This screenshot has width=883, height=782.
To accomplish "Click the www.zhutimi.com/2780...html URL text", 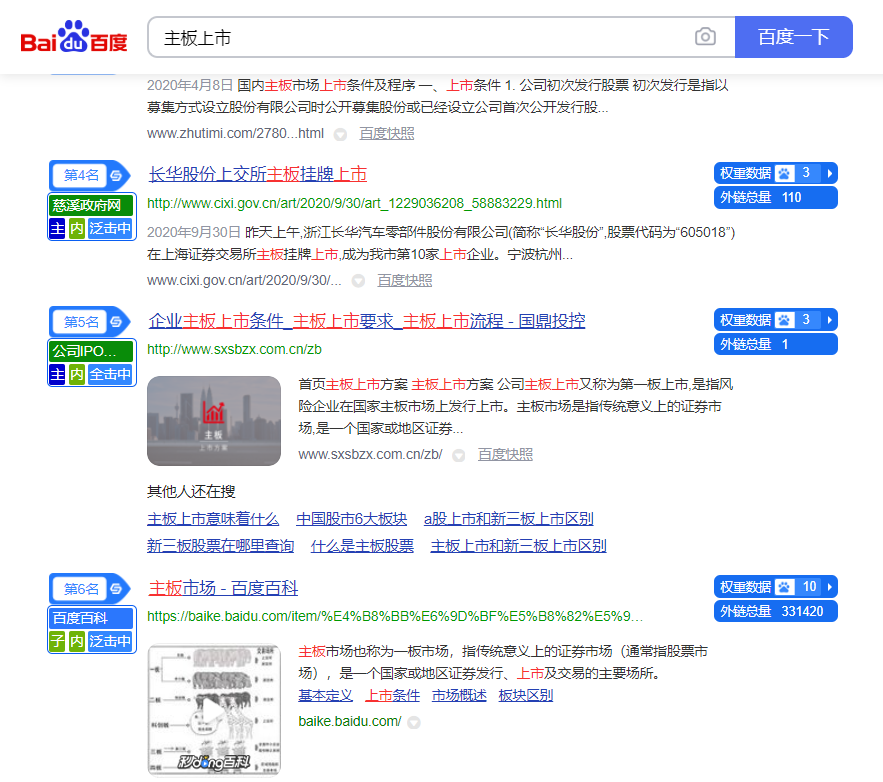I will coord(235,133).
